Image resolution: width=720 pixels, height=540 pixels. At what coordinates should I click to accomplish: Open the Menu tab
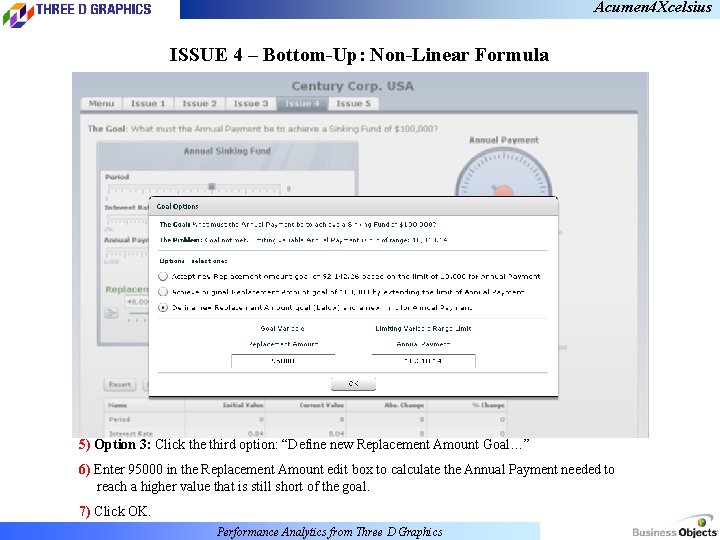coord(101,104)
